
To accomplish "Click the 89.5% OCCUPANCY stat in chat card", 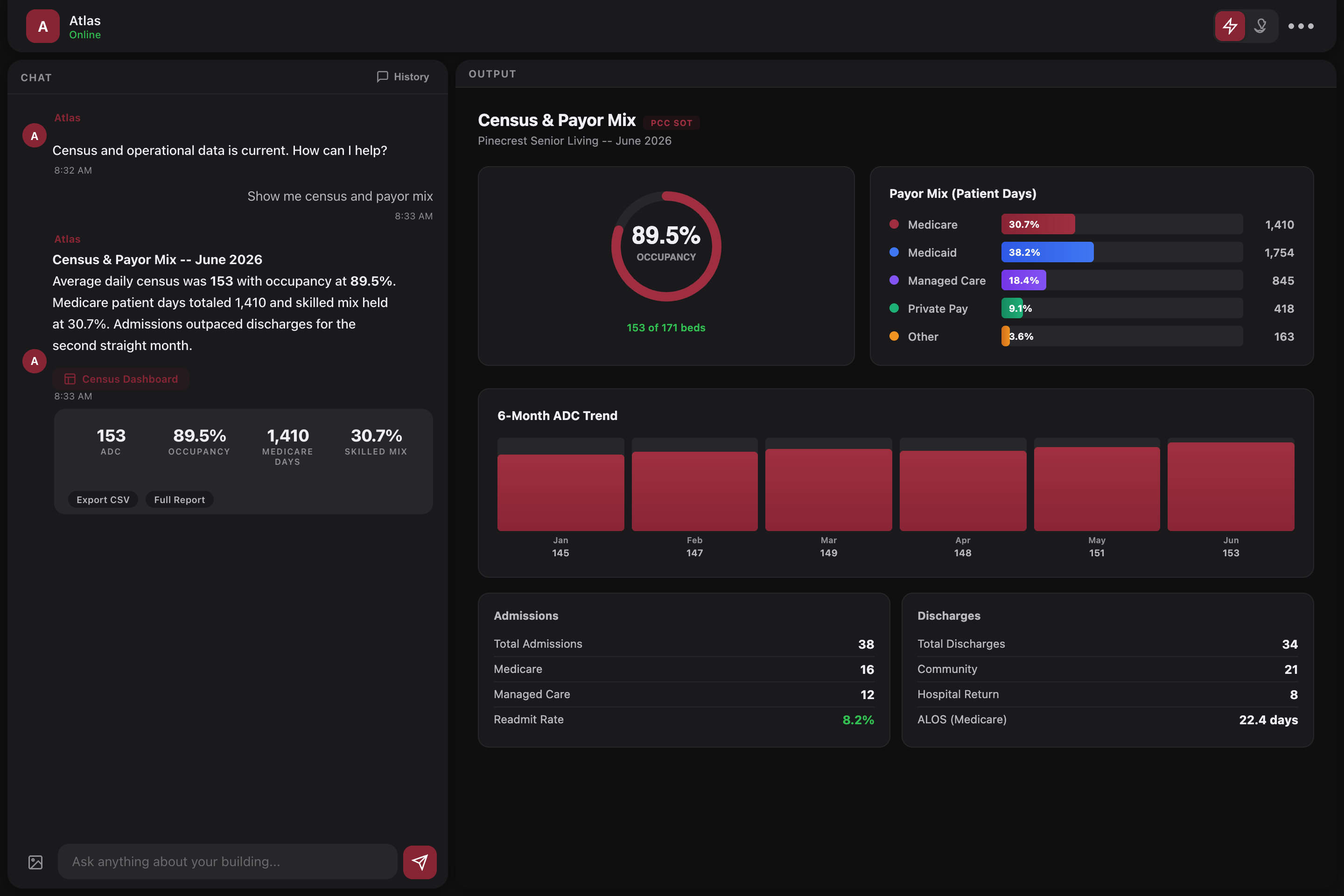I will tap(199, 442).
